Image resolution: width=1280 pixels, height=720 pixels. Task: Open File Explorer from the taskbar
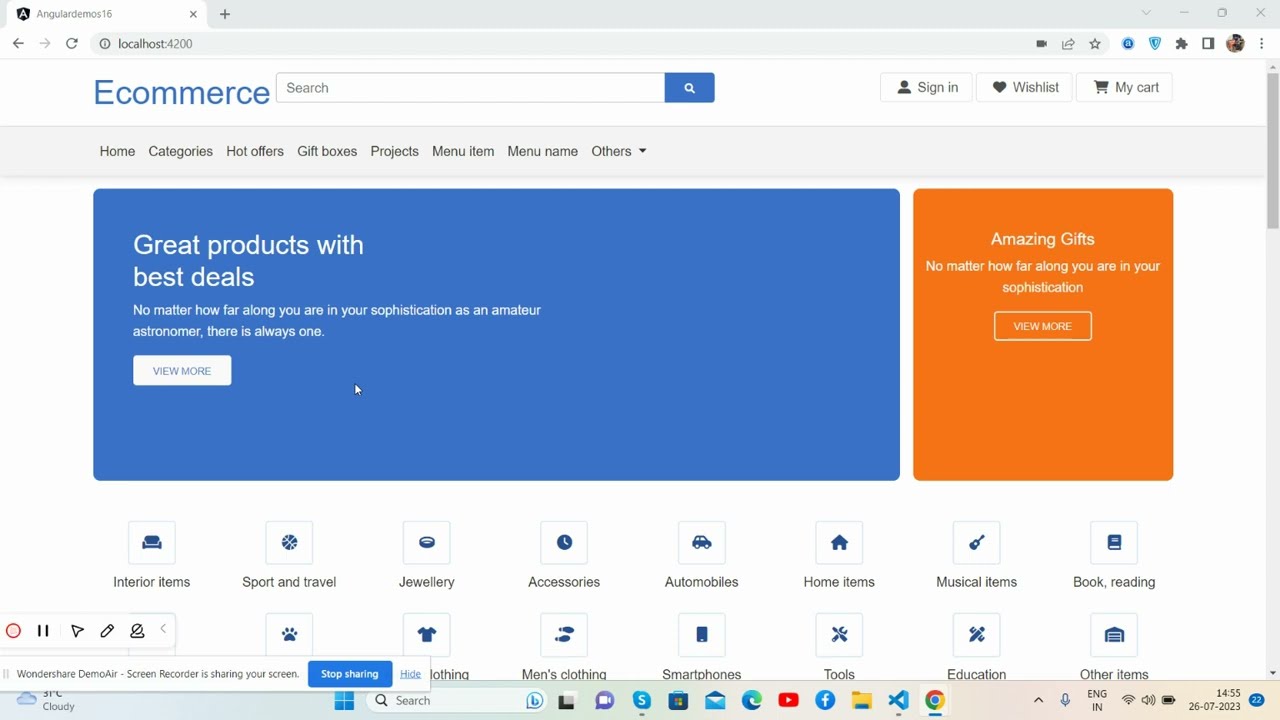pyautogui.click(x=861, y=701)
